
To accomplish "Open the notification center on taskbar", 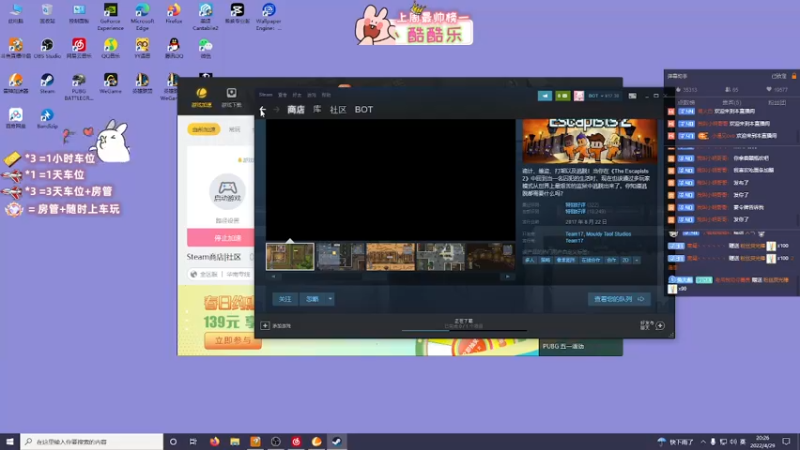I will tap(786, 441).
